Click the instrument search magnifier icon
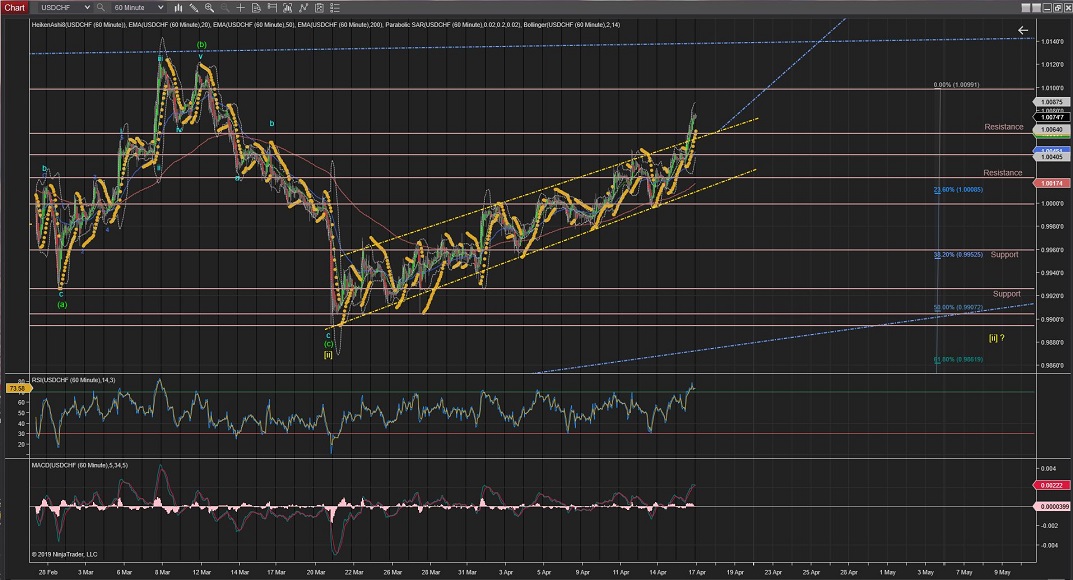 tap(101, 8)
